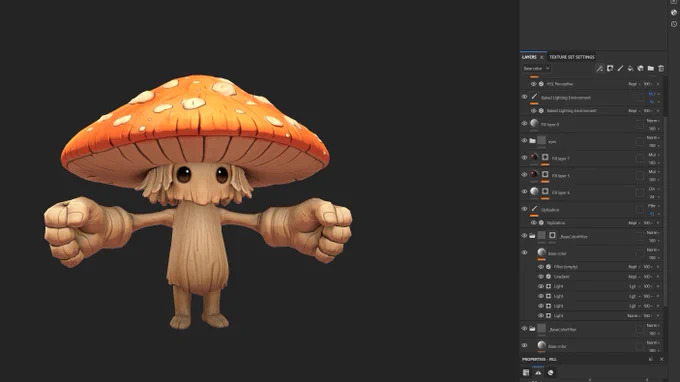Select the 'eyes' folder name
Screen dimensions: 680x382
(552, 142)
